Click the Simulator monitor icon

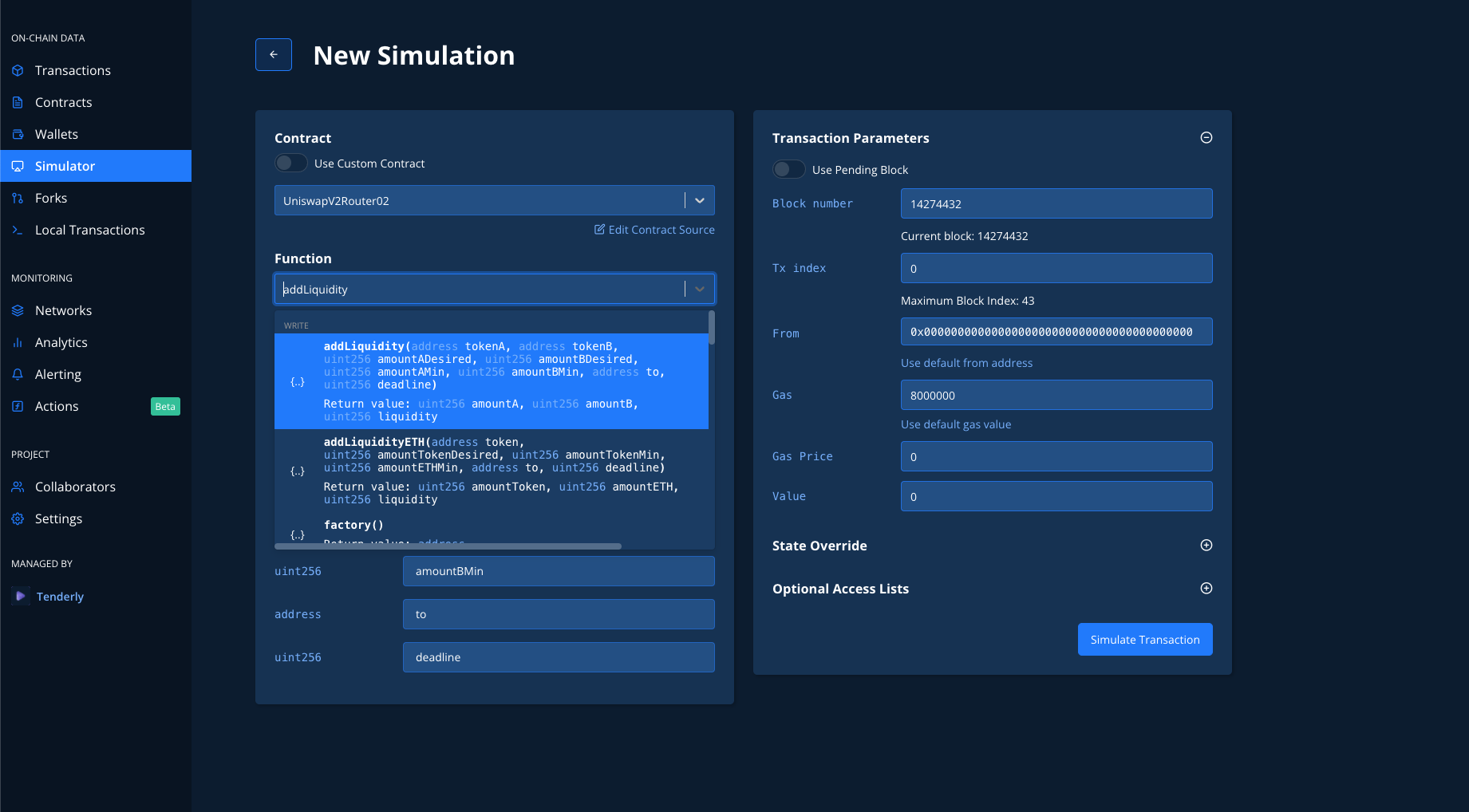18,166
